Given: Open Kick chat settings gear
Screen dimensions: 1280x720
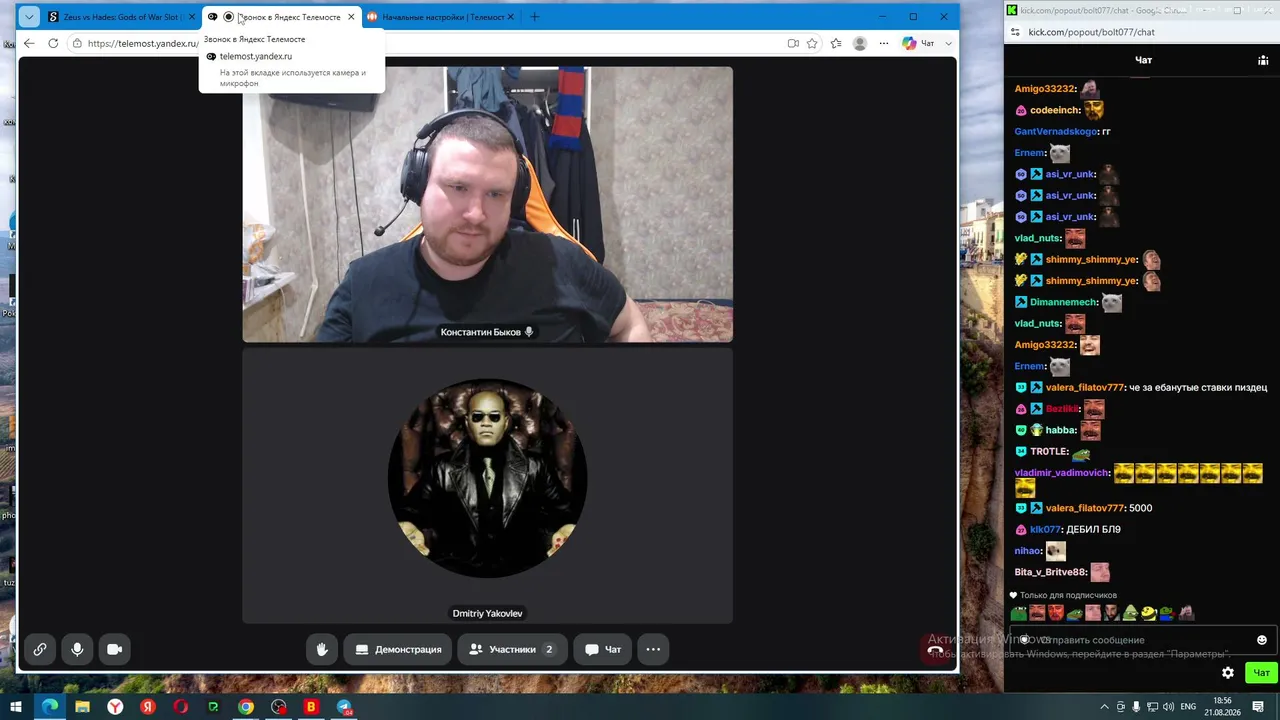Looking at the screenshot, I should [1228, 673].
